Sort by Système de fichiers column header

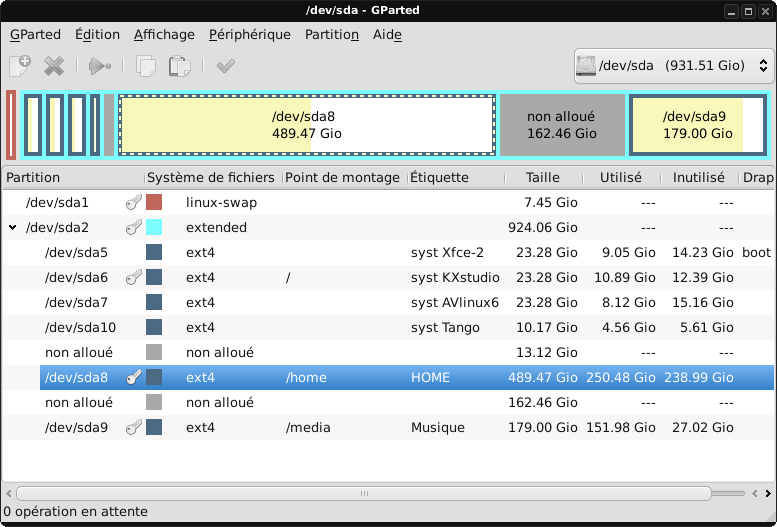tap(213, 177)
